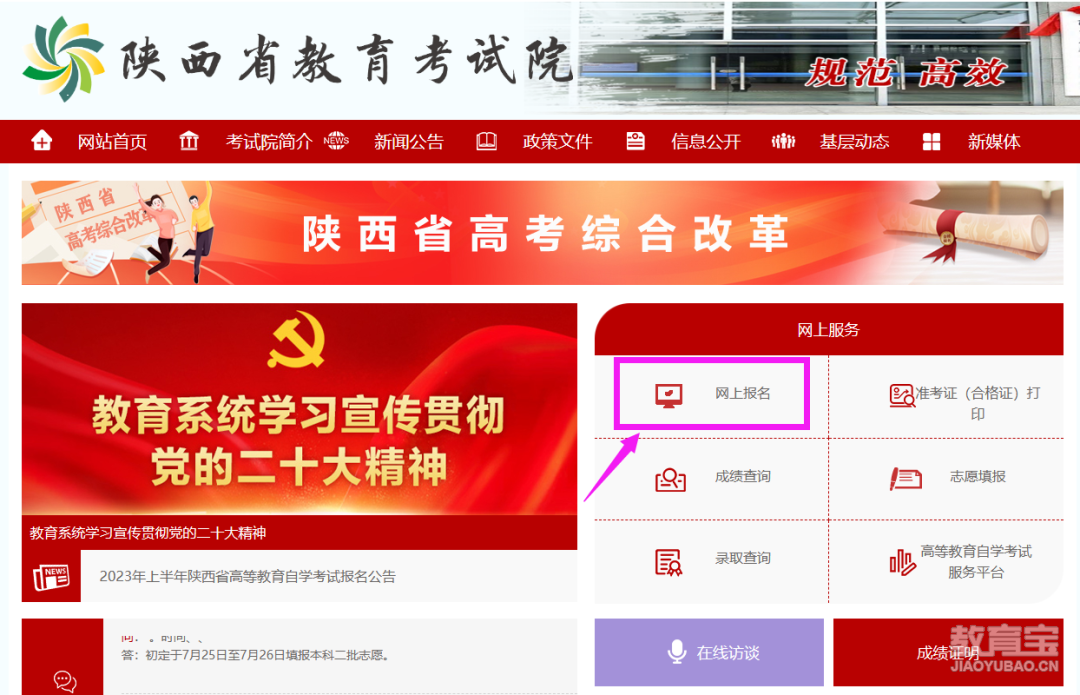The image size is (1080, 695).
Task: Open the 新闻公告 menu item
Action: (408, 141)
